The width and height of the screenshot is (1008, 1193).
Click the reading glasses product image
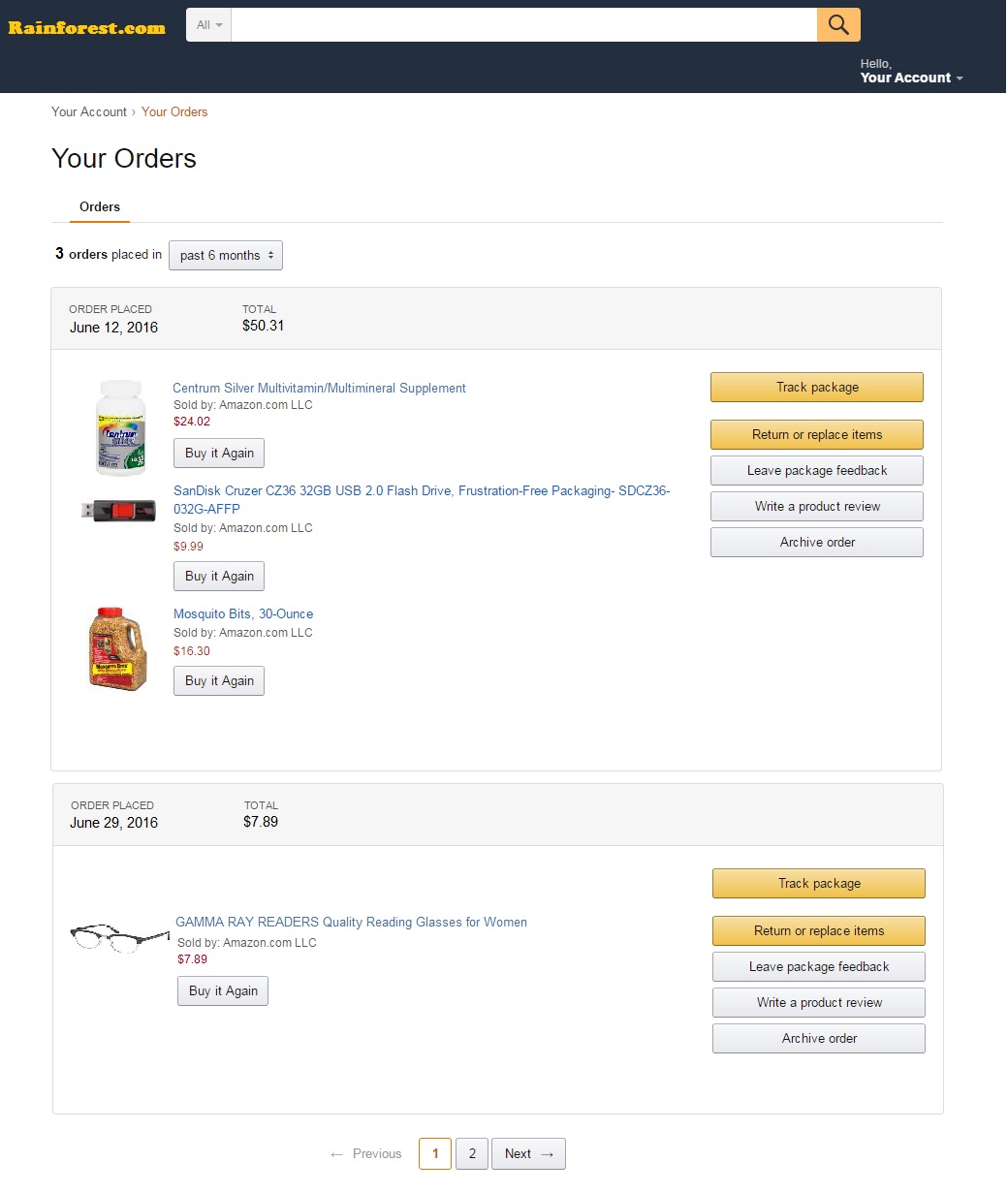pyautogui.click(x=119, y=937)
